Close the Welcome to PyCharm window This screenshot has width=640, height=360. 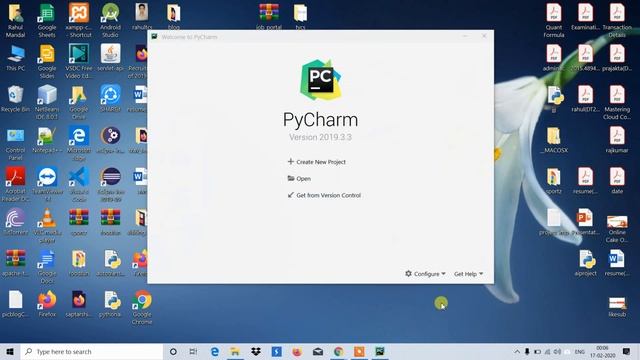click(484, 36)
